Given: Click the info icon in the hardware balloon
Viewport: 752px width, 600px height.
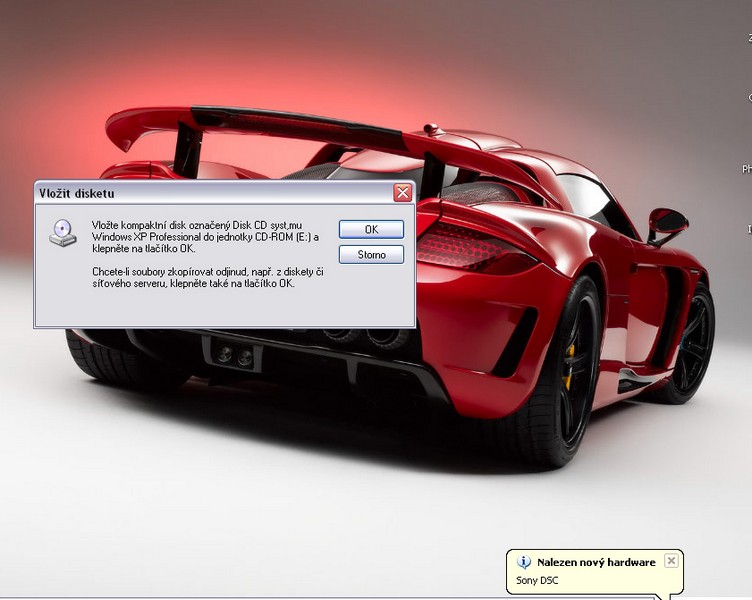Looking at the screenshot, I should click(524, 562).
